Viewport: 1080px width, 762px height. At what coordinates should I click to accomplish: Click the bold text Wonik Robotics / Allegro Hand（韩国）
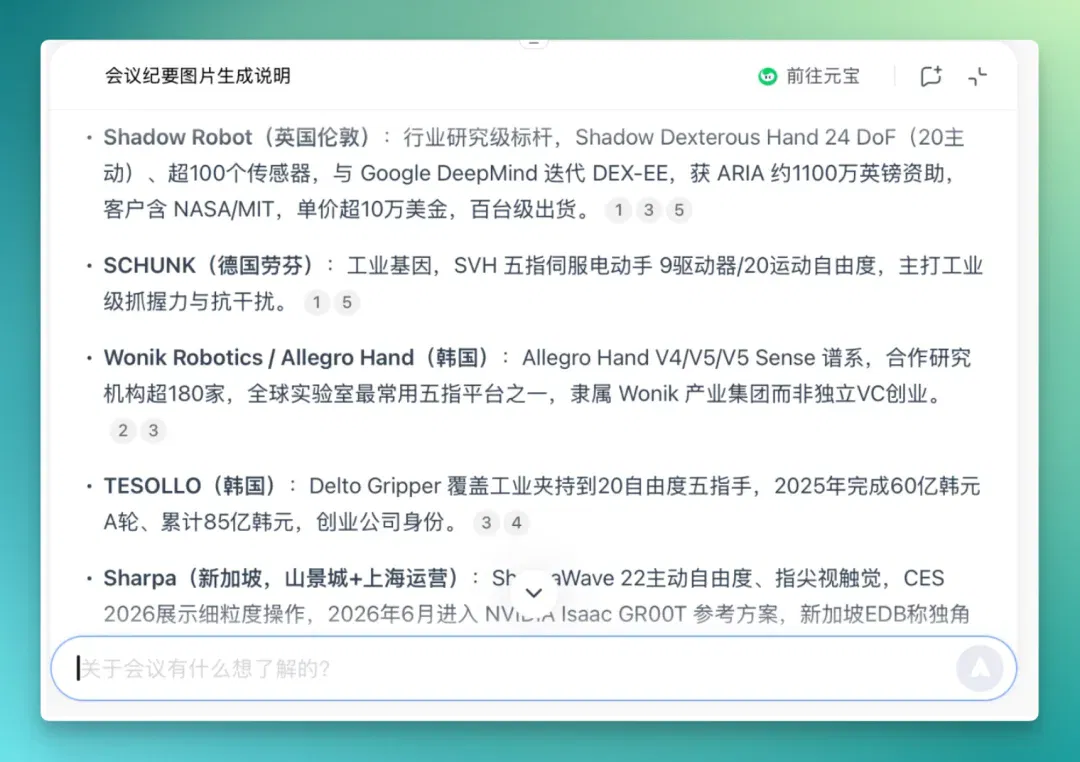pos(297,358)
